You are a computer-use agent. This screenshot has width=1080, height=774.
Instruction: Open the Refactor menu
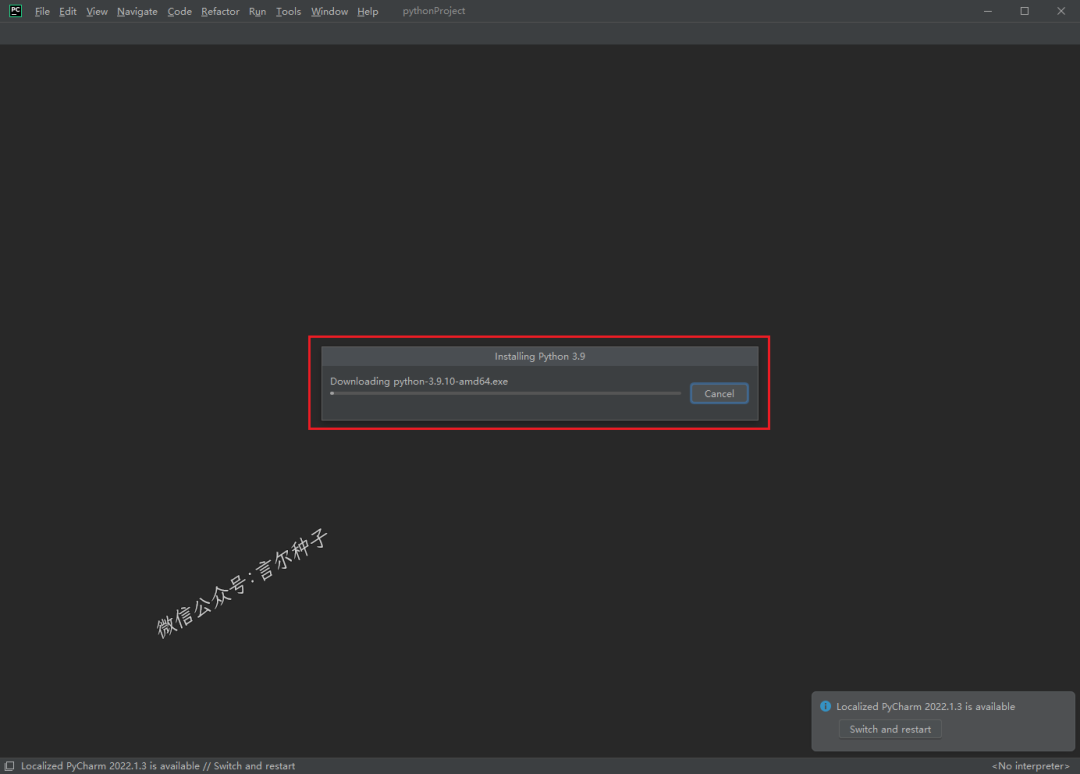pos(220,12)
